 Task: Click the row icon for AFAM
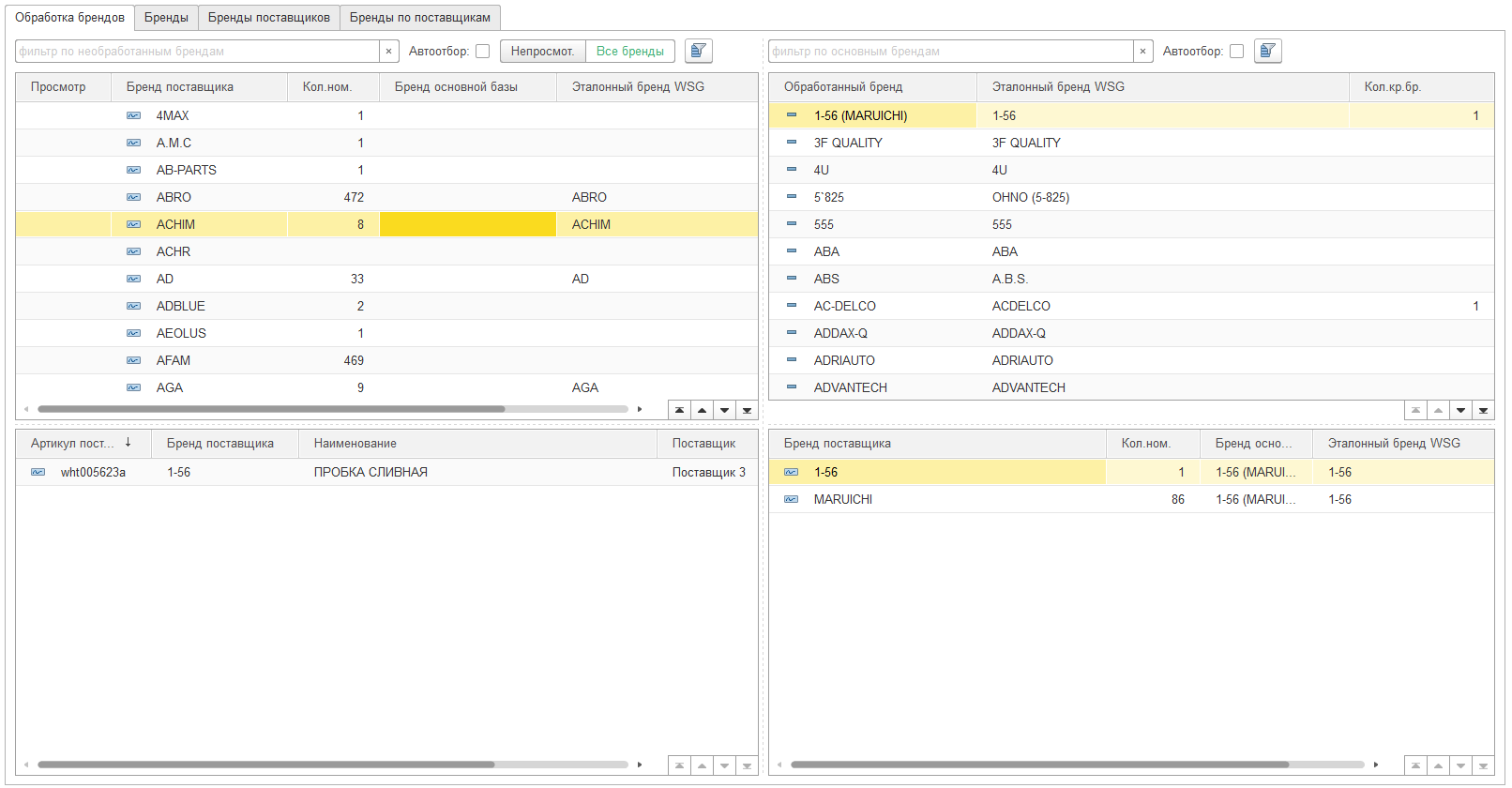(134, 360)
